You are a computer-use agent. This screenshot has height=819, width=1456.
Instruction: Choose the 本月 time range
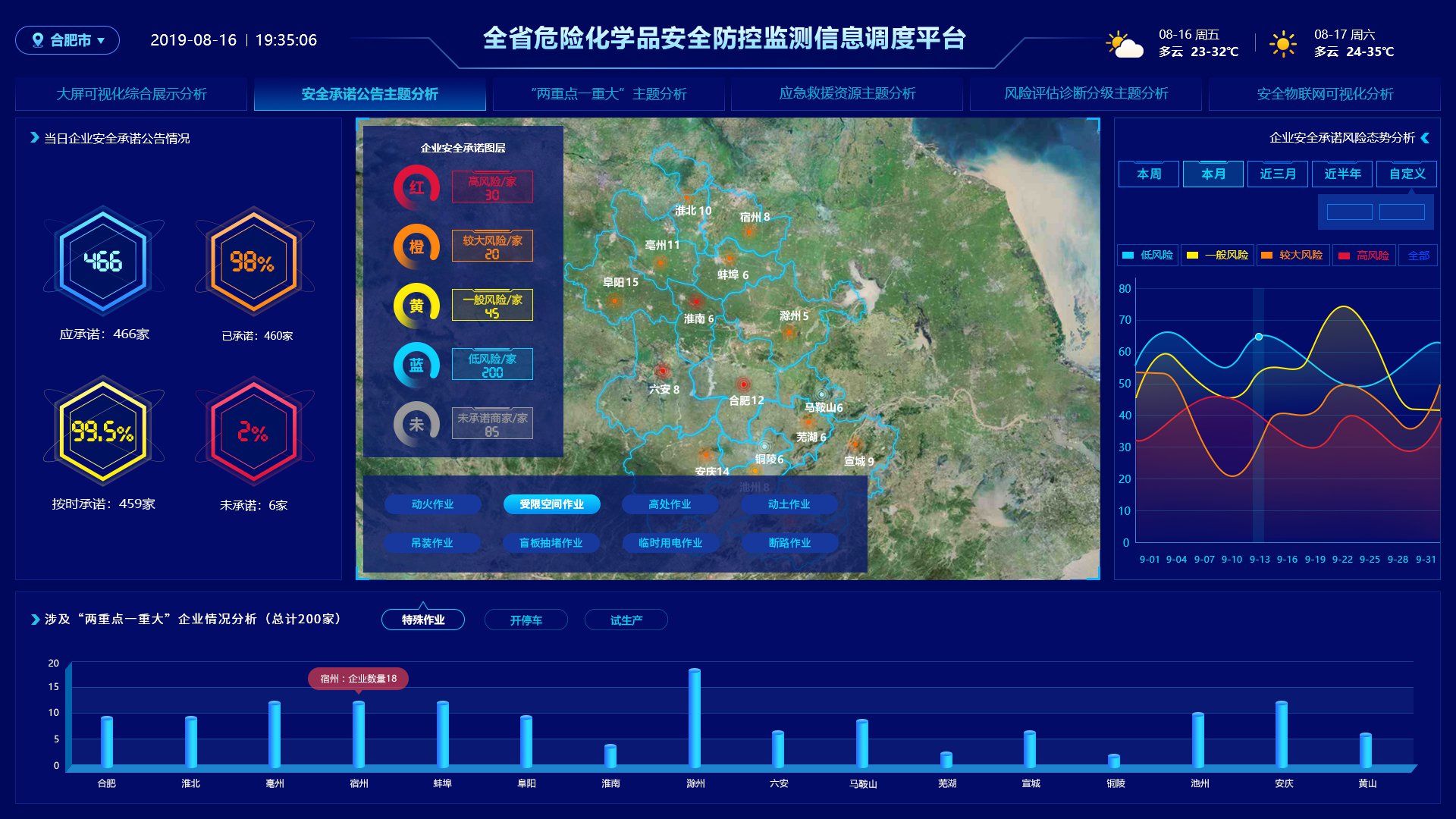click(1213, 174)
